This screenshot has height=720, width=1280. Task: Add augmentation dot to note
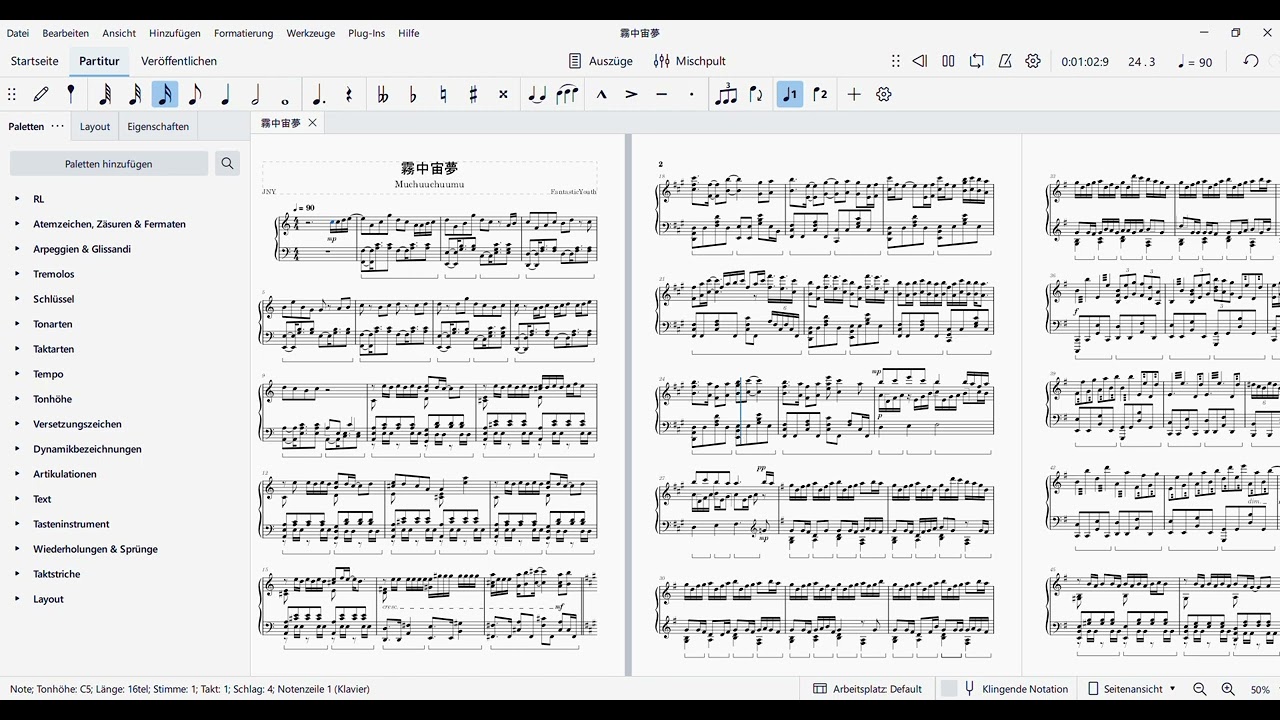pos(318,94)
